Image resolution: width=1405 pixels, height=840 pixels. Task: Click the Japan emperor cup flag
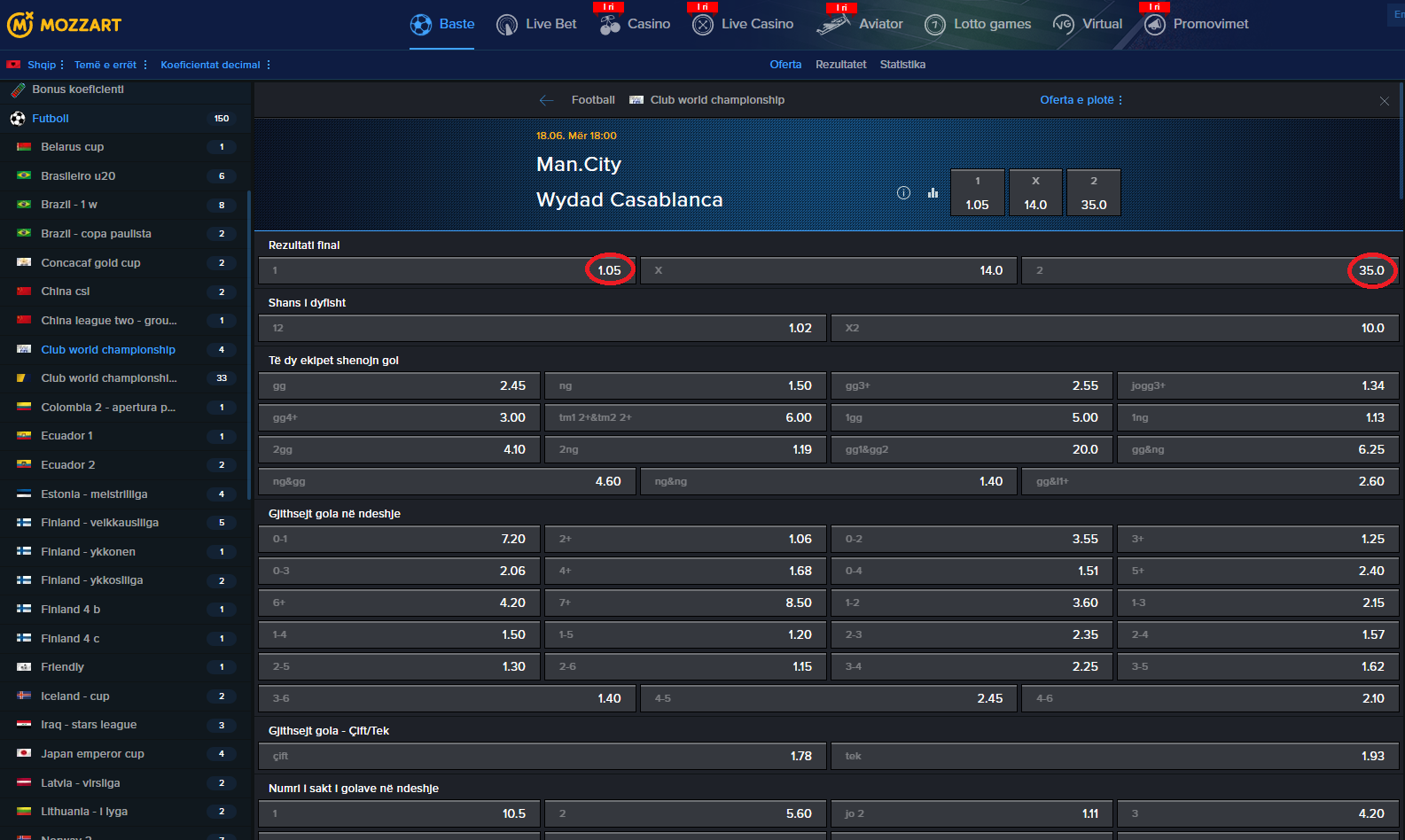click(x=24, y=754)
